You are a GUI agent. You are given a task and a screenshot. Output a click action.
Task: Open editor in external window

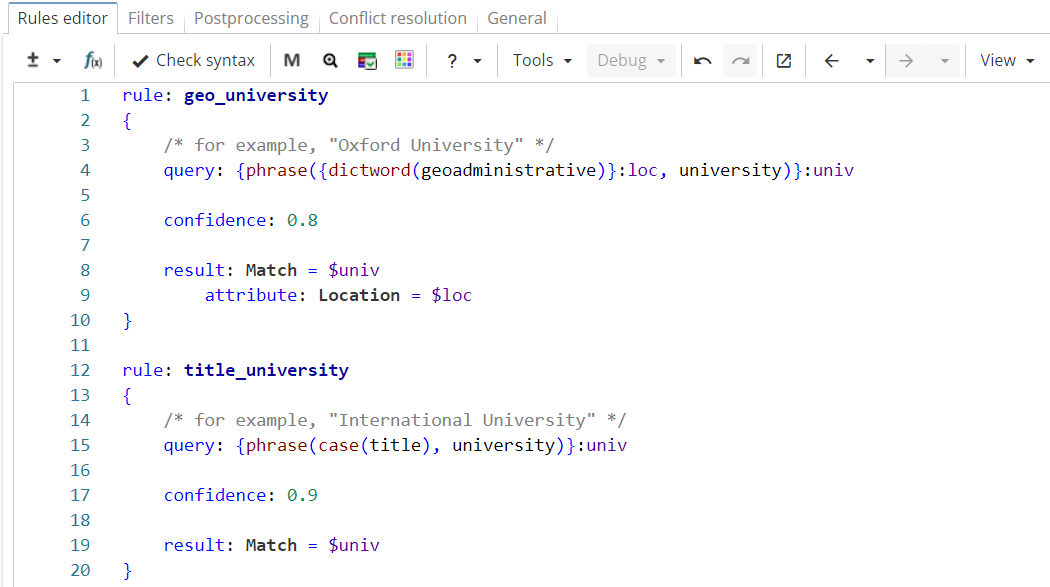click(783, 60)
